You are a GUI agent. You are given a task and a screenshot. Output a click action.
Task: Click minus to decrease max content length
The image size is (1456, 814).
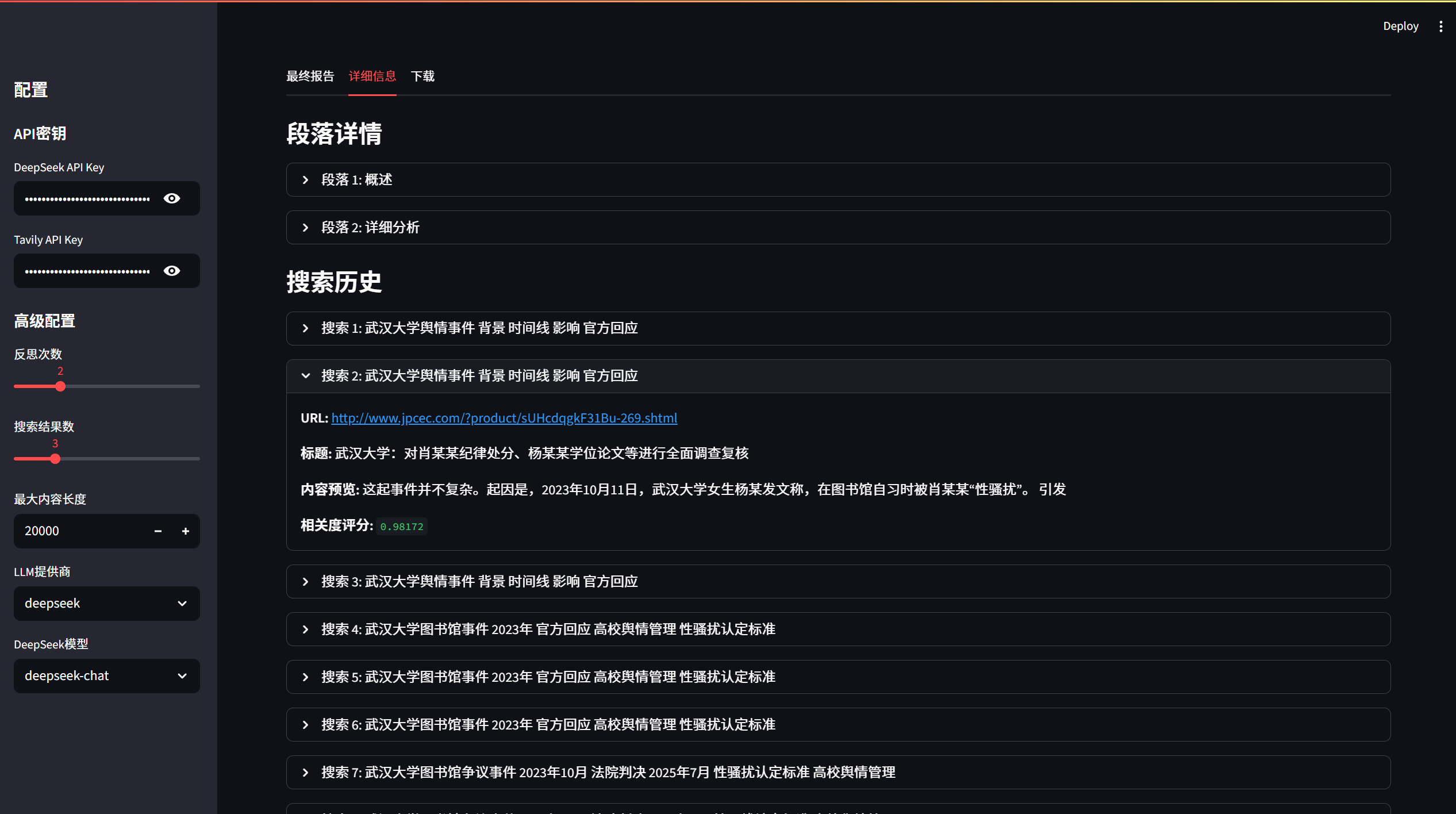pyautogui.click(x=158, y=531)
